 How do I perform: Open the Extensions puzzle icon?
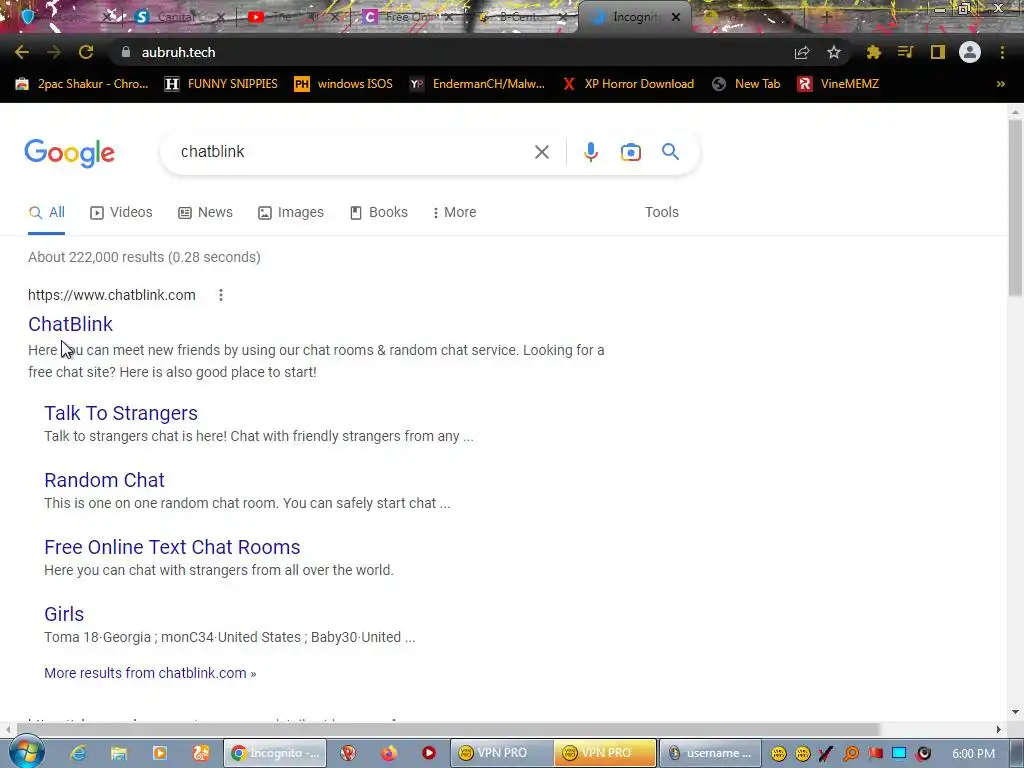[x=873, y=52]
